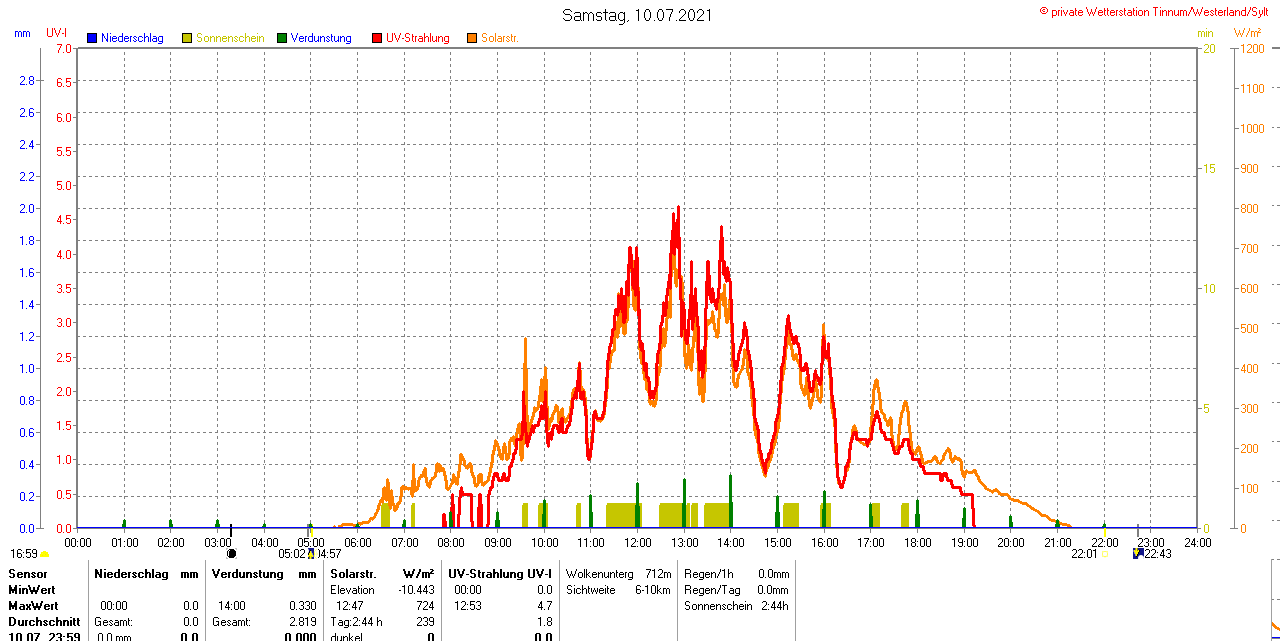Click the Wolkenunterg. 712m value
The height and width of the screenshot is (641, 1280).
pyautogui.click(x=618, y=574)
